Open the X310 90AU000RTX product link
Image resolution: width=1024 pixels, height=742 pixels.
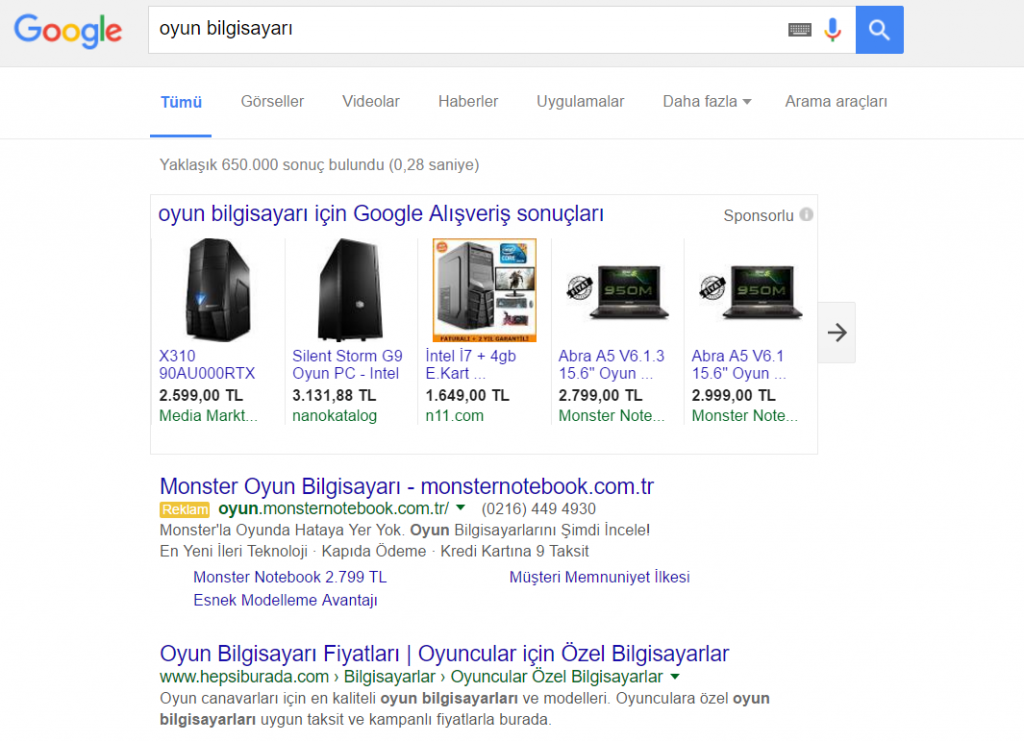207,364
